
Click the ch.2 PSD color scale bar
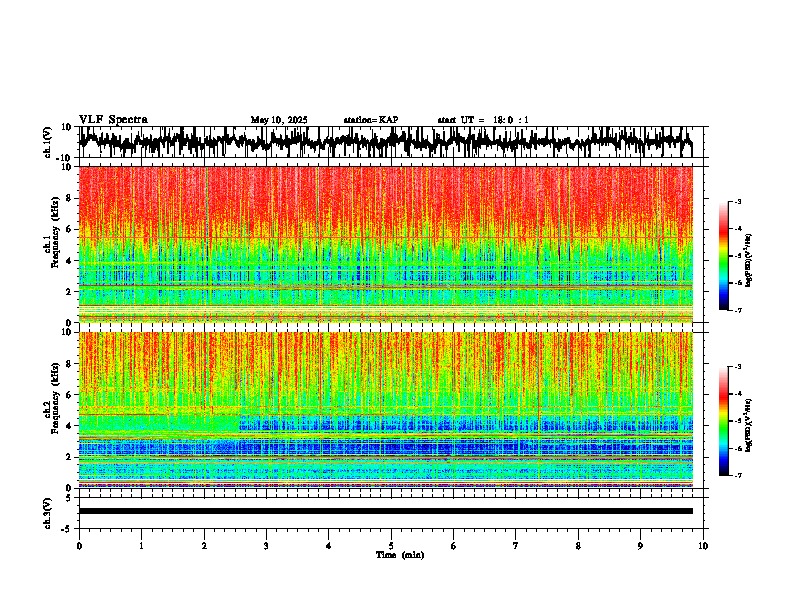pyautogui.click(x=724, y=421)
